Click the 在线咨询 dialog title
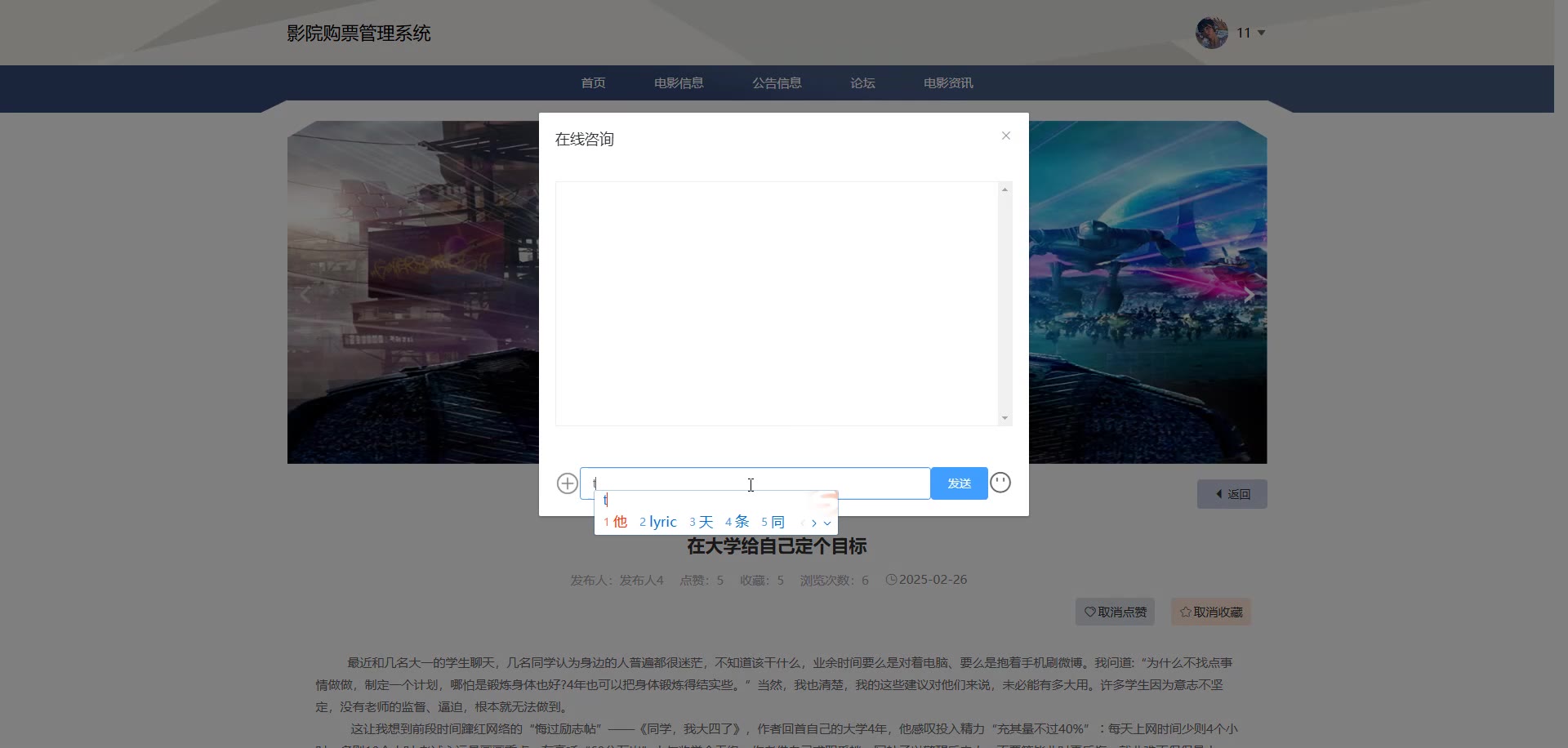1568x748 pixels. point(585,139)
